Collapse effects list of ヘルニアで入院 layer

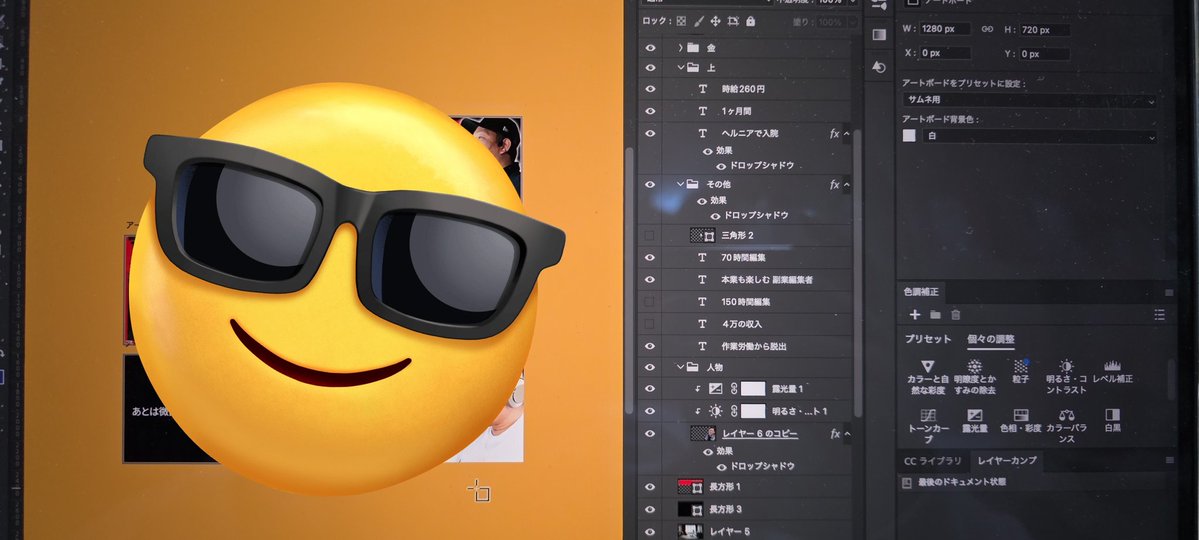(846, 133)
